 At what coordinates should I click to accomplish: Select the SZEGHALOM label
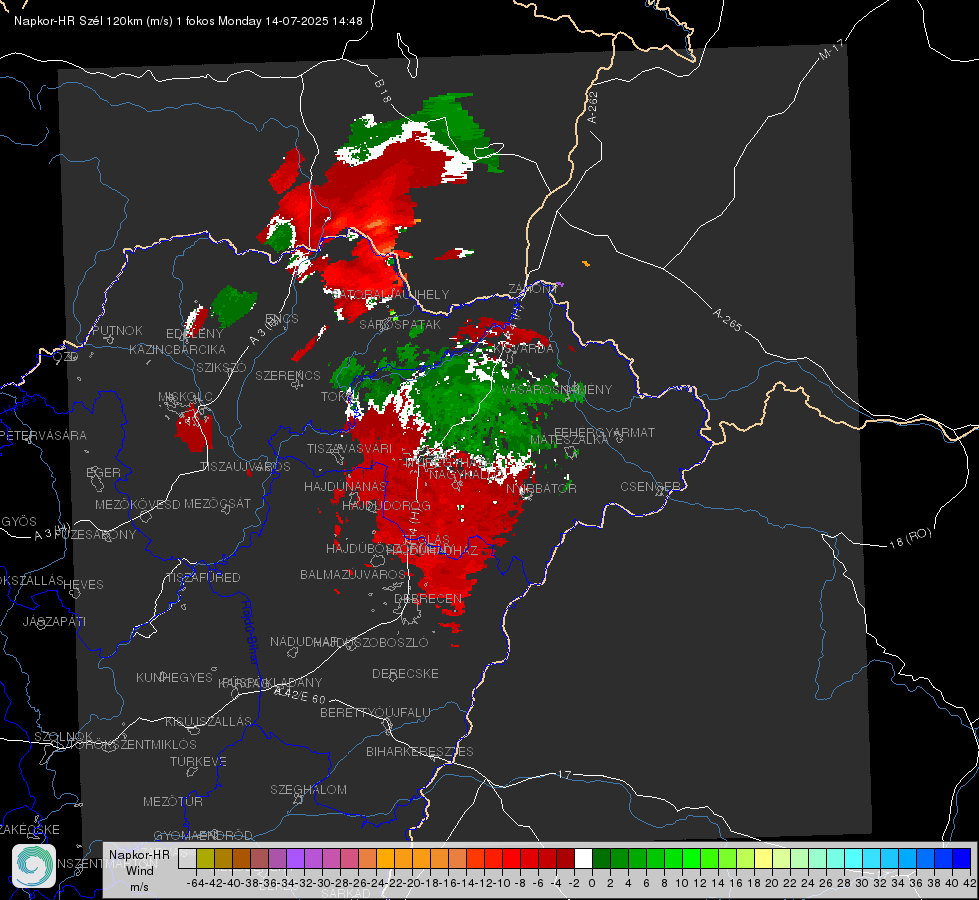(308, 789)
